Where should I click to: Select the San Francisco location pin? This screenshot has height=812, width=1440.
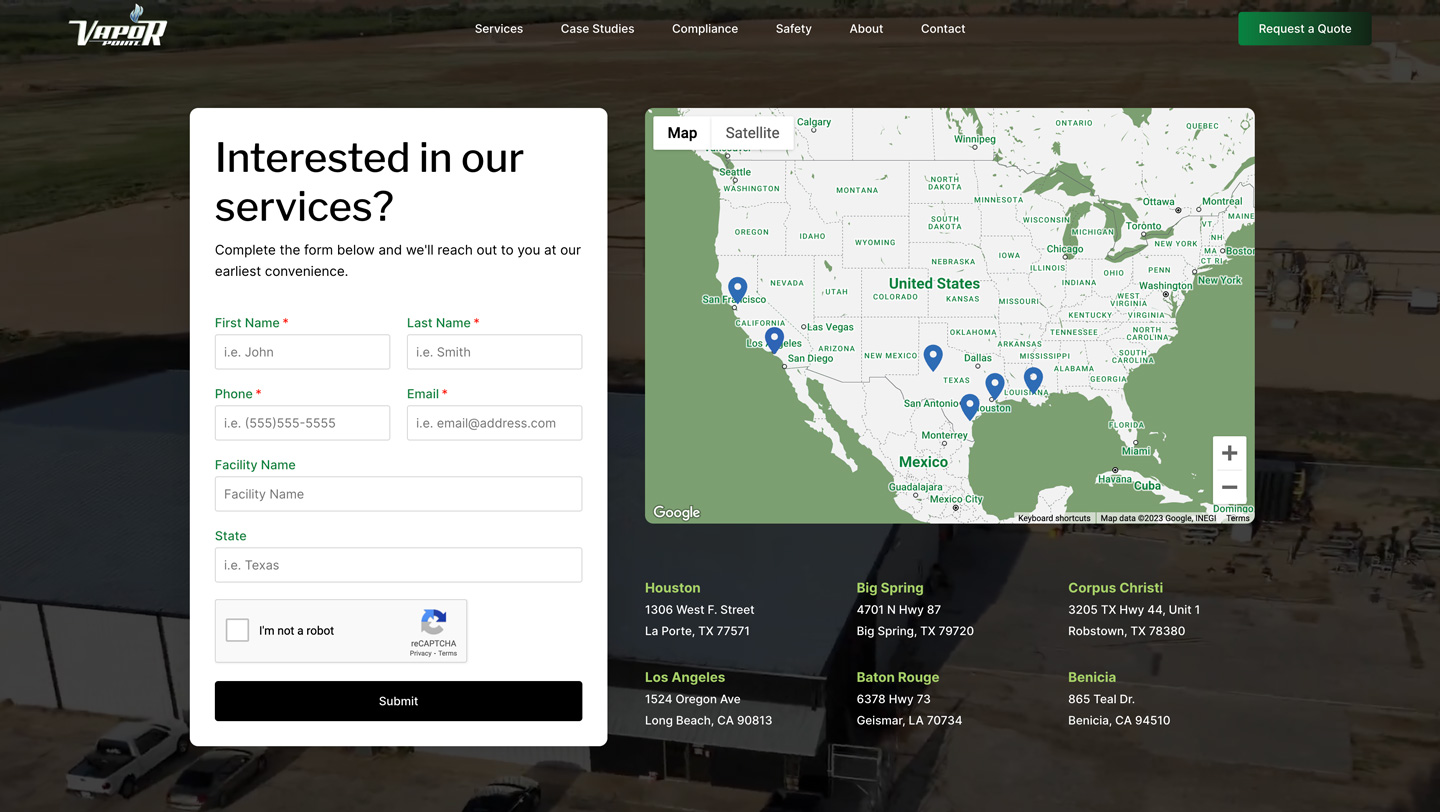[x=736, y=287]
